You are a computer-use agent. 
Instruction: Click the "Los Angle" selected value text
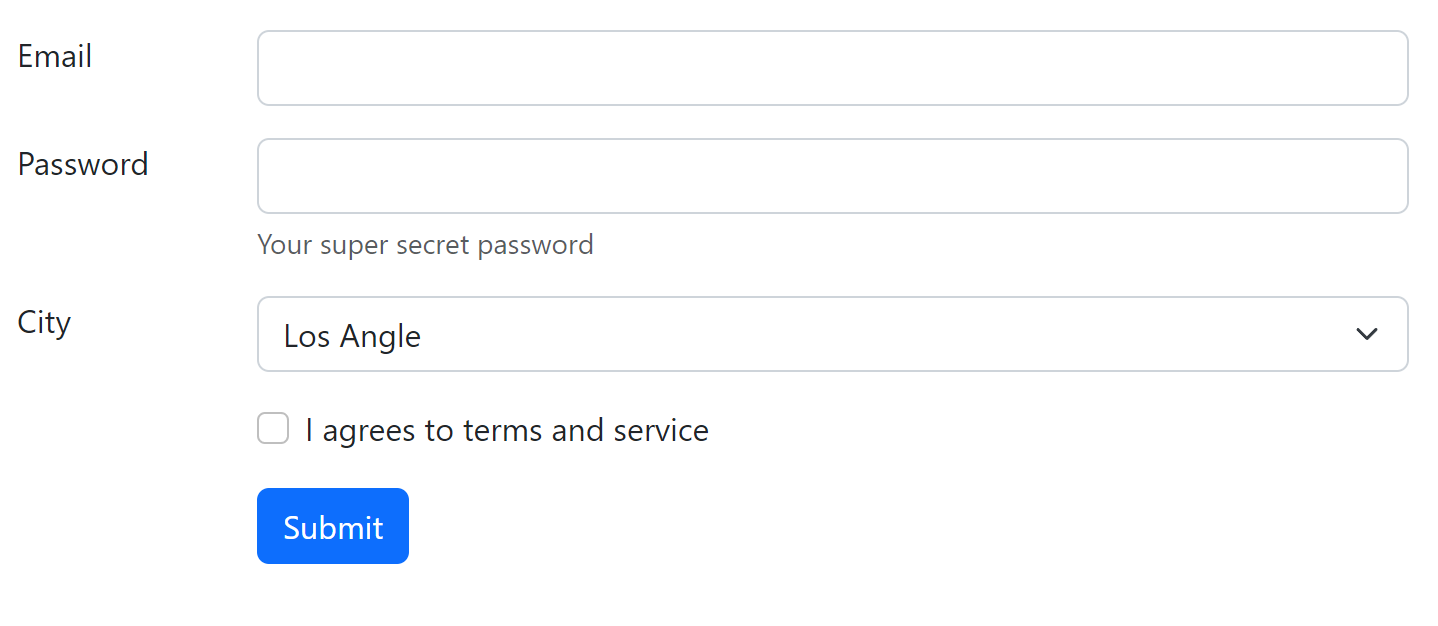coord(352,336)
